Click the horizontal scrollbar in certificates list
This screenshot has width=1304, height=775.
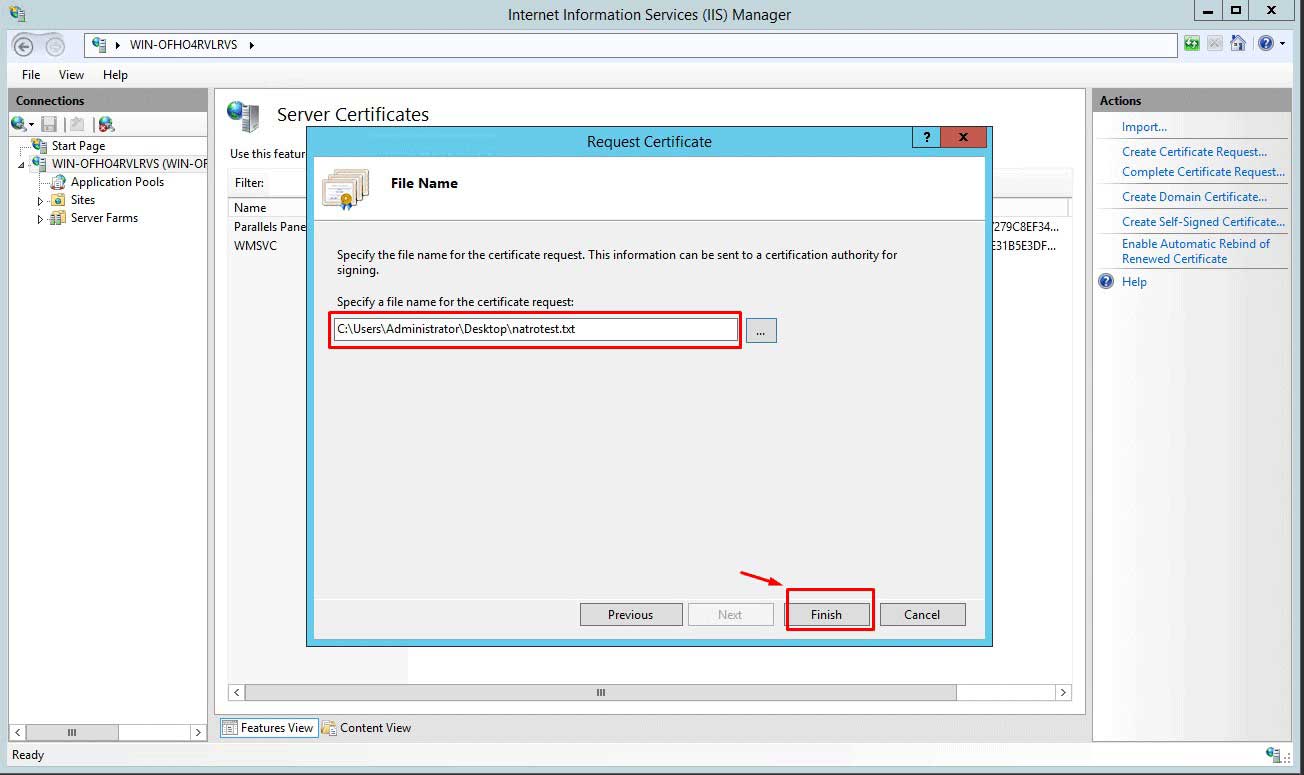[x=600, y=692]
